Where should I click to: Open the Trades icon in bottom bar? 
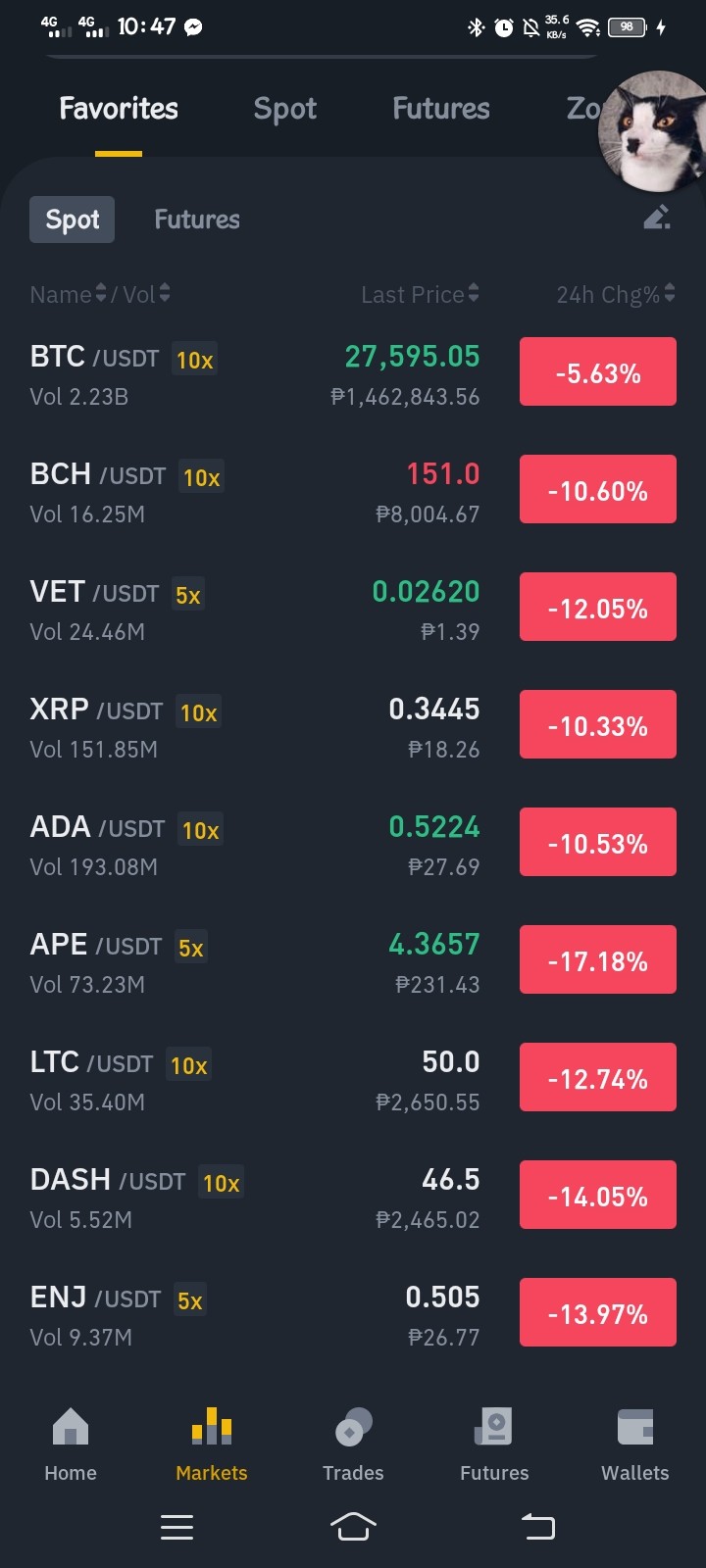(353, 1427)
